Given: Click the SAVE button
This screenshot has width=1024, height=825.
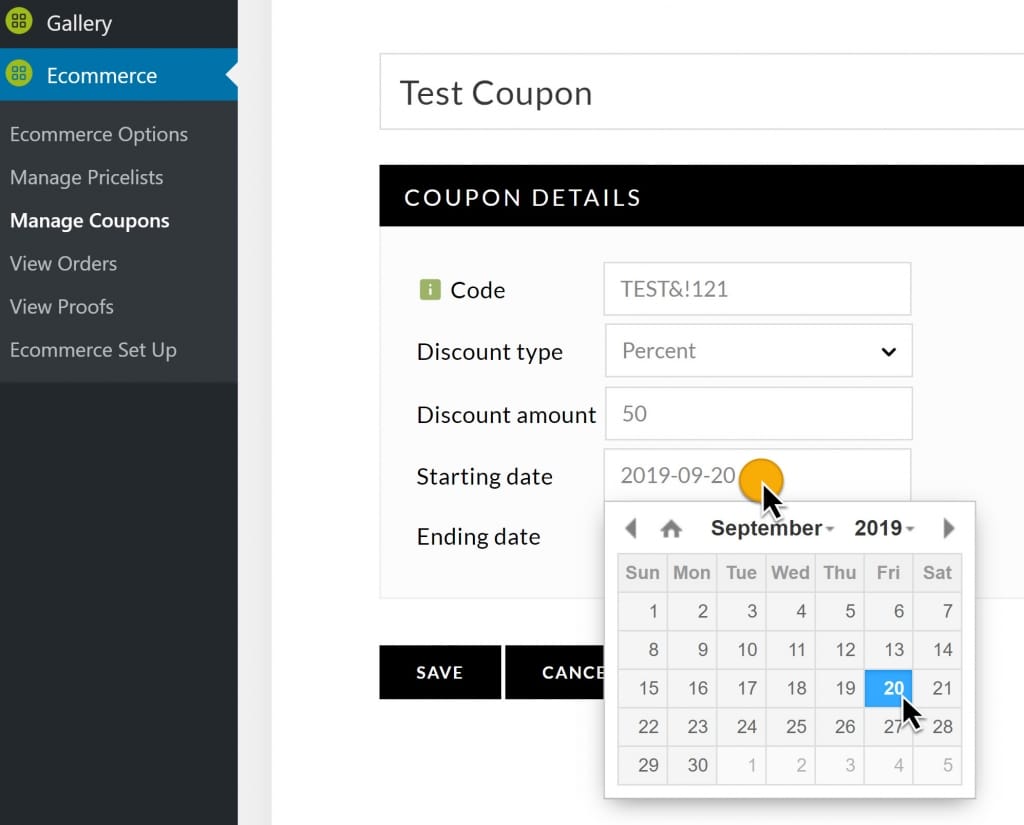Looking at the screenshot, I should [x=439, y=673].
